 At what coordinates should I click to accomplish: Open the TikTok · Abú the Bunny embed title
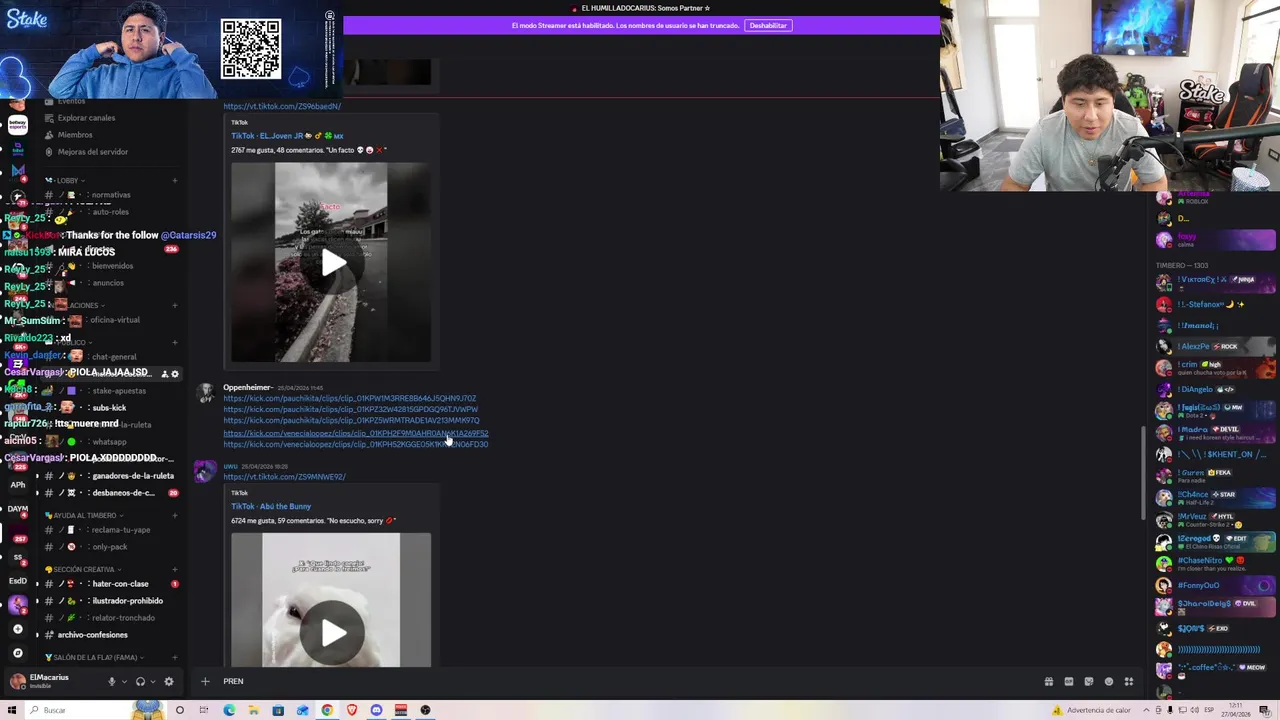tap(271, 506)
